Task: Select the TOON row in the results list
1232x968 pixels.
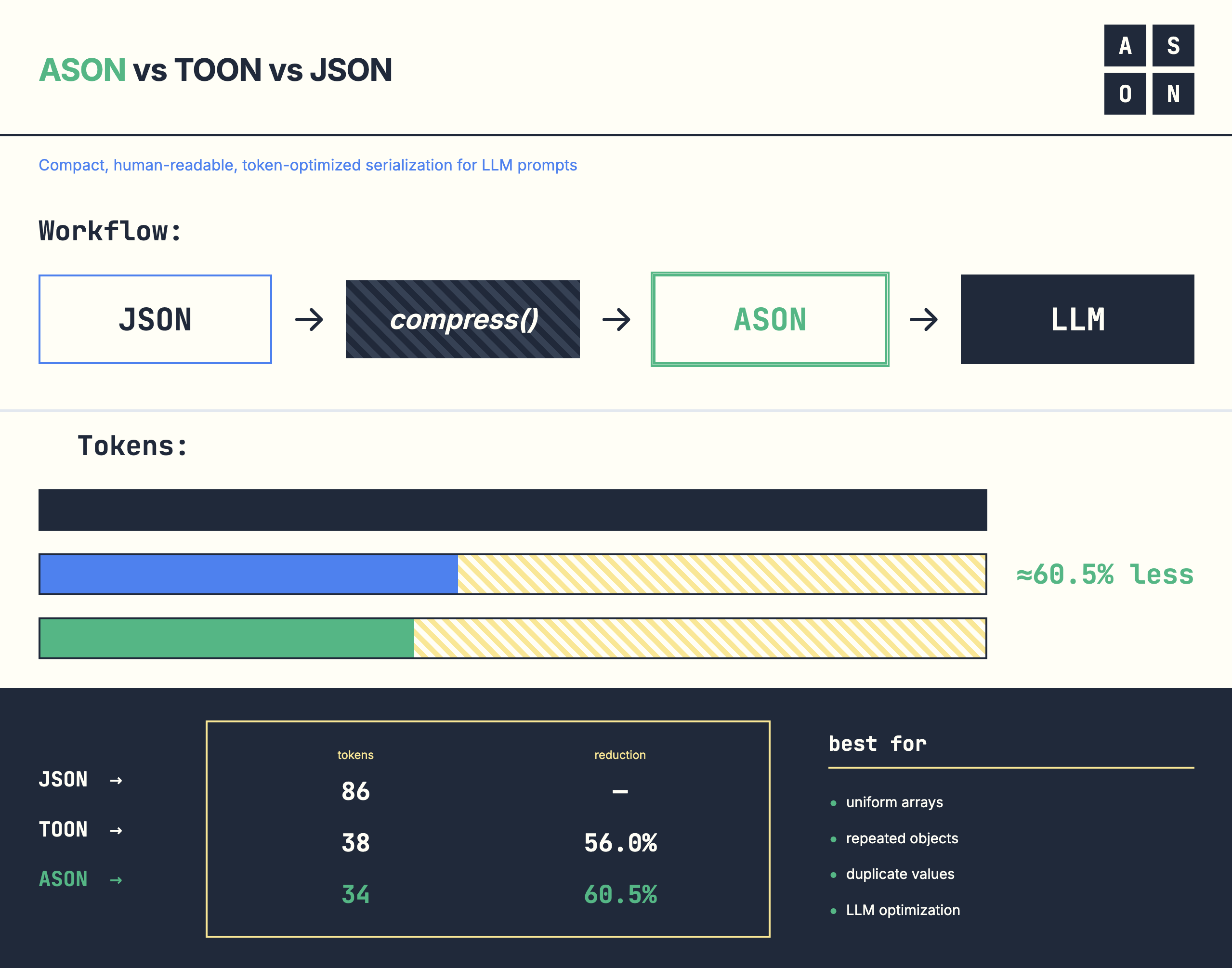Action: 64,829
